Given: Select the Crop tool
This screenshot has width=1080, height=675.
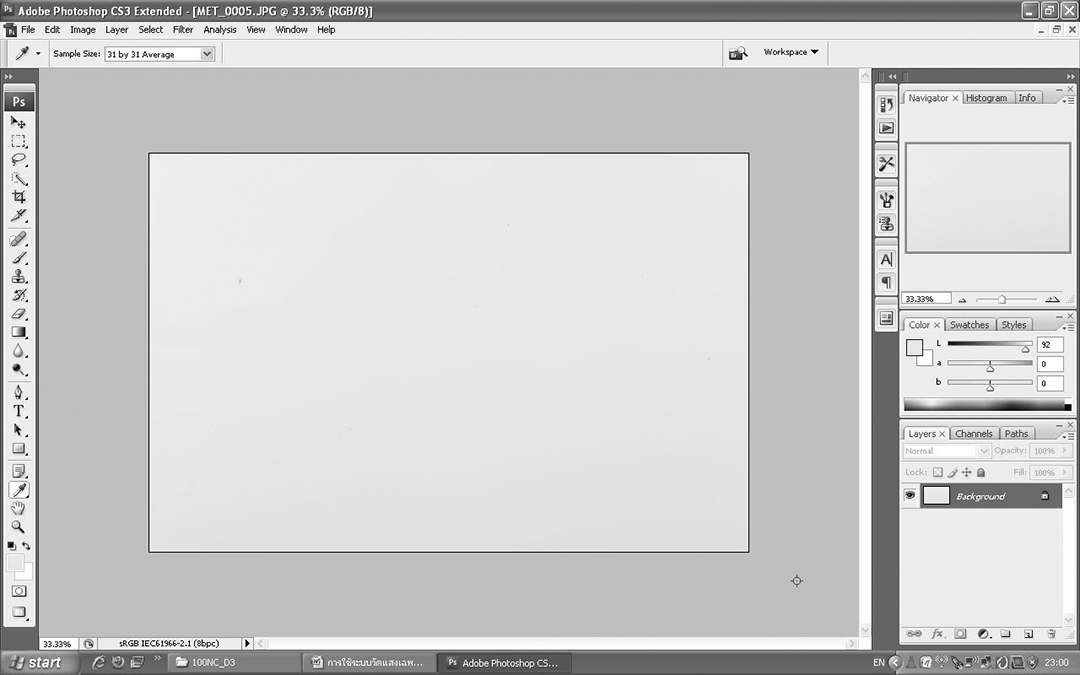Looking at the screenshot, I should 18,197.
